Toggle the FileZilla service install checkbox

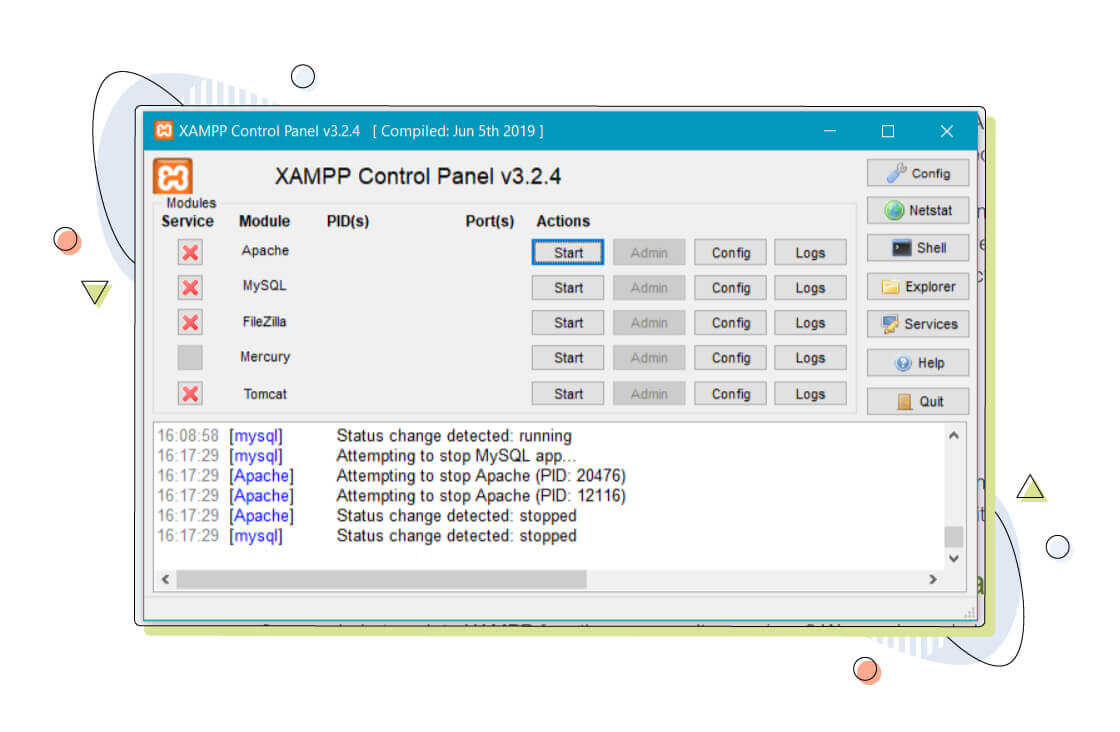(x=190, y=322)
